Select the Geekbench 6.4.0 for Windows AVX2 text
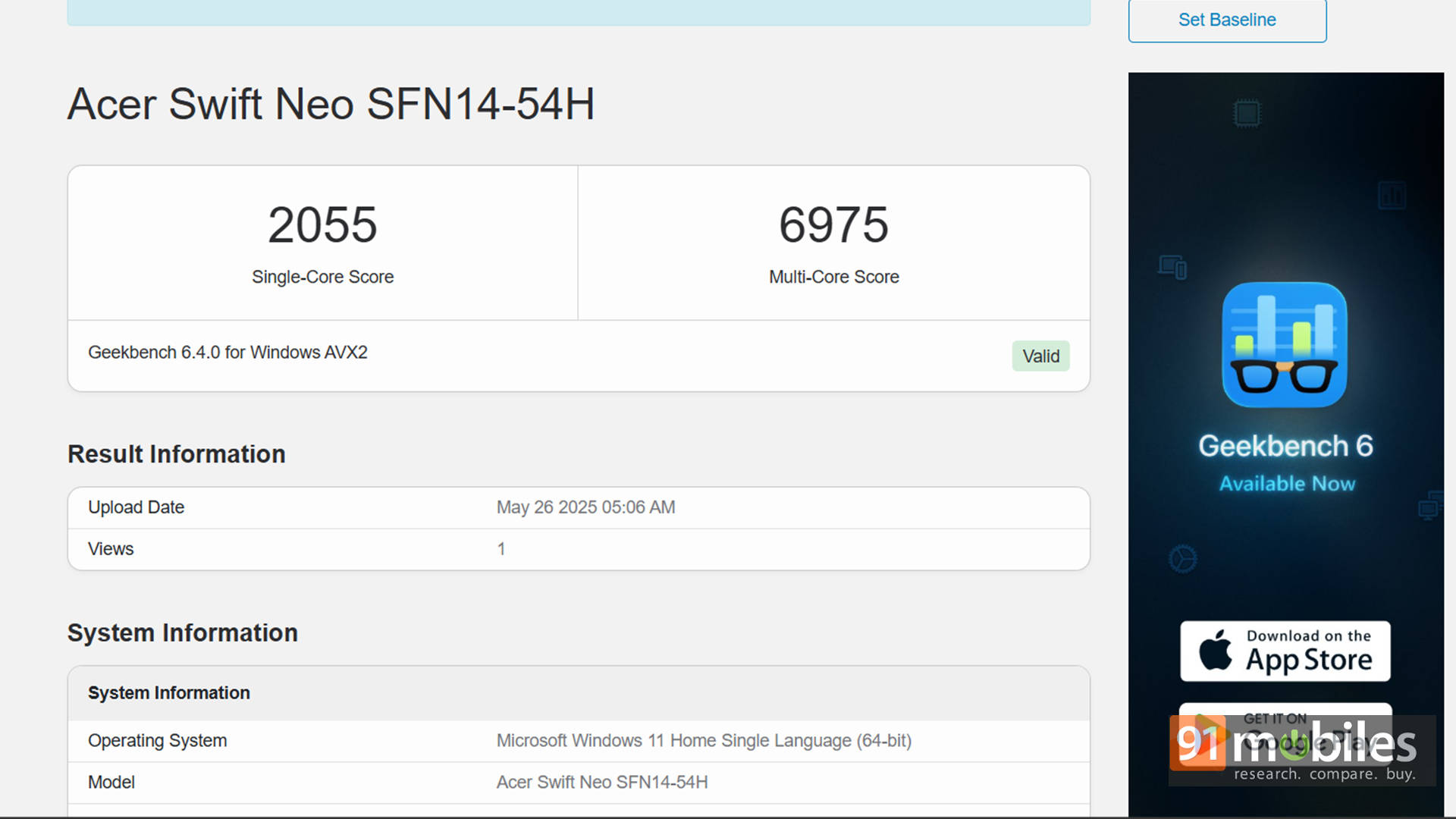1456x819 pixels. (227, 353)
